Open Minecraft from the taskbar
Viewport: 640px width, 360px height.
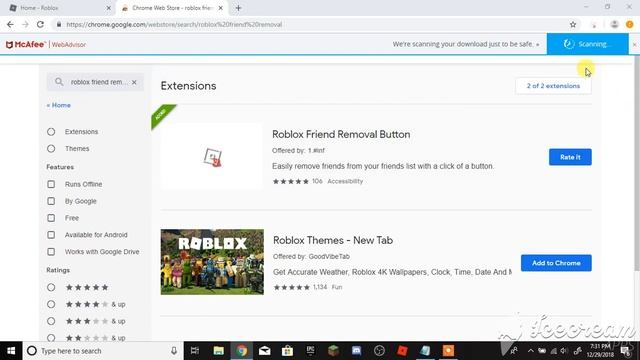pyautogui.click(x=333, y=351)
